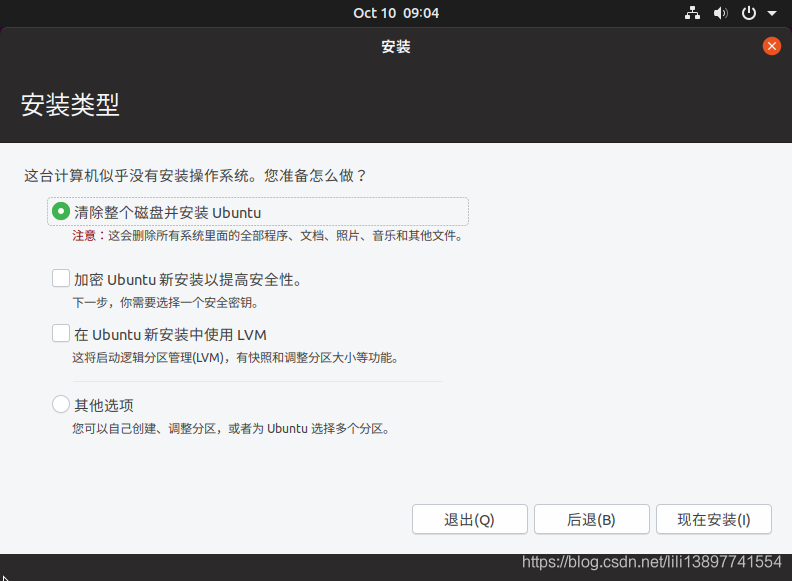
Task: Click the text 您可以自己创建、调整分区
Action: (232, 429)
